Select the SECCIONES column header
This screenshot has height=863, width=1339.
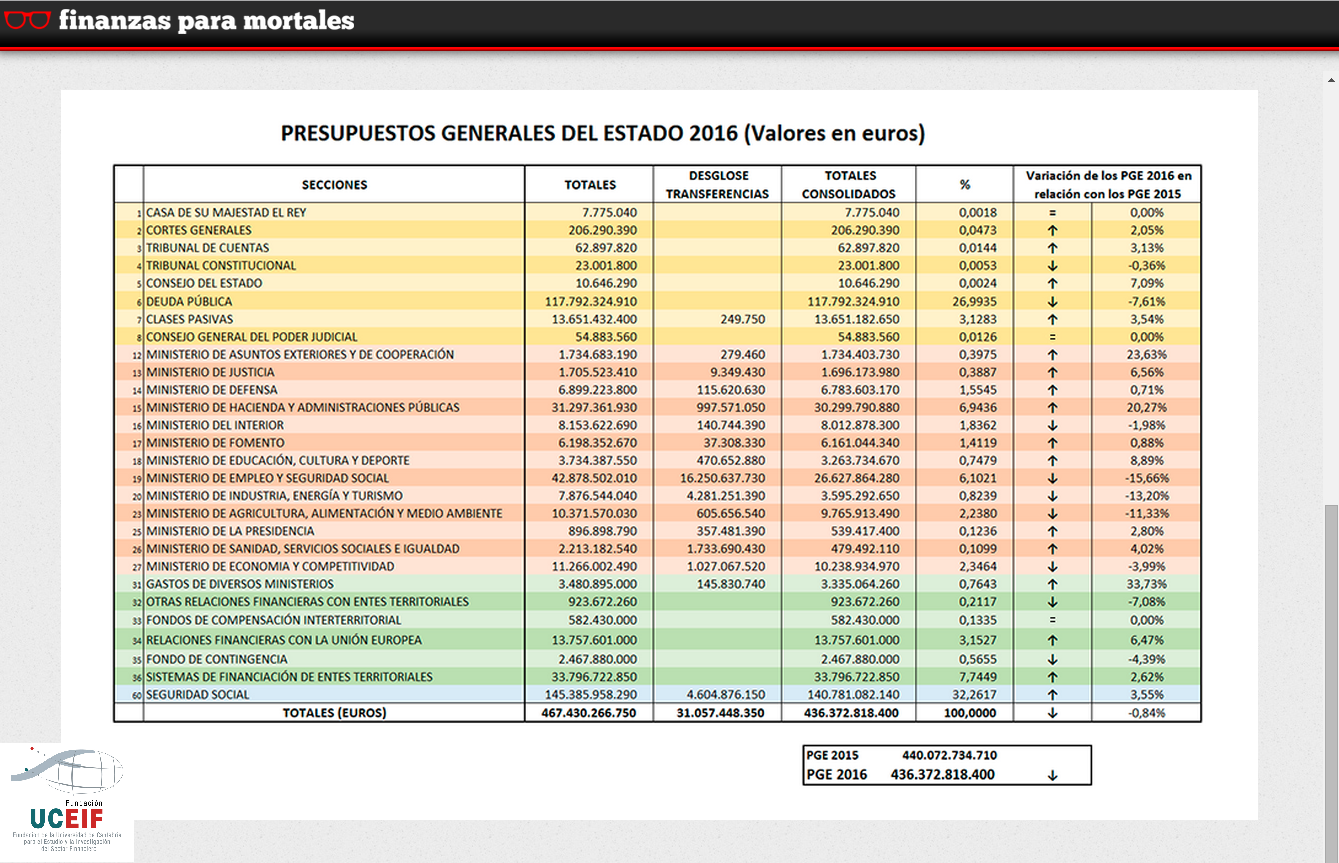pos(334,185)
